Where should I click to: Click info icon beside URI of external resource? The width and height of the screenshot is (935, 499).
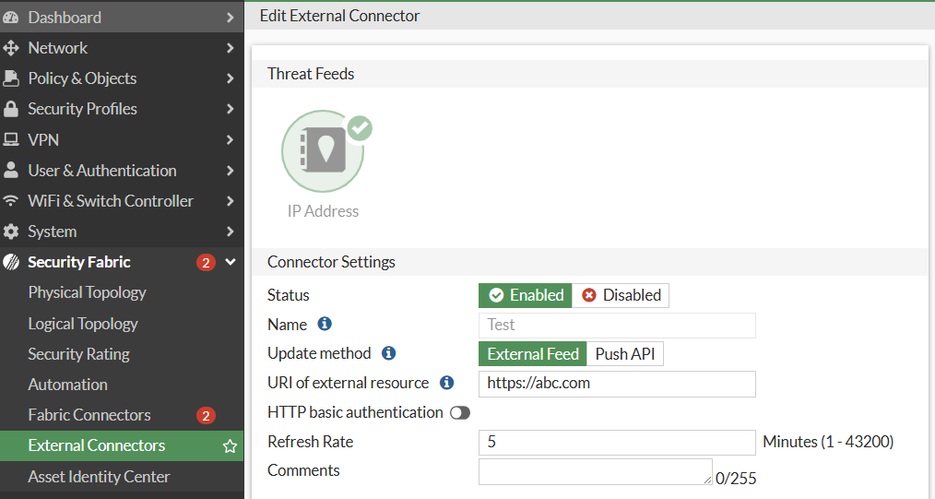click(x=447, y=382)
